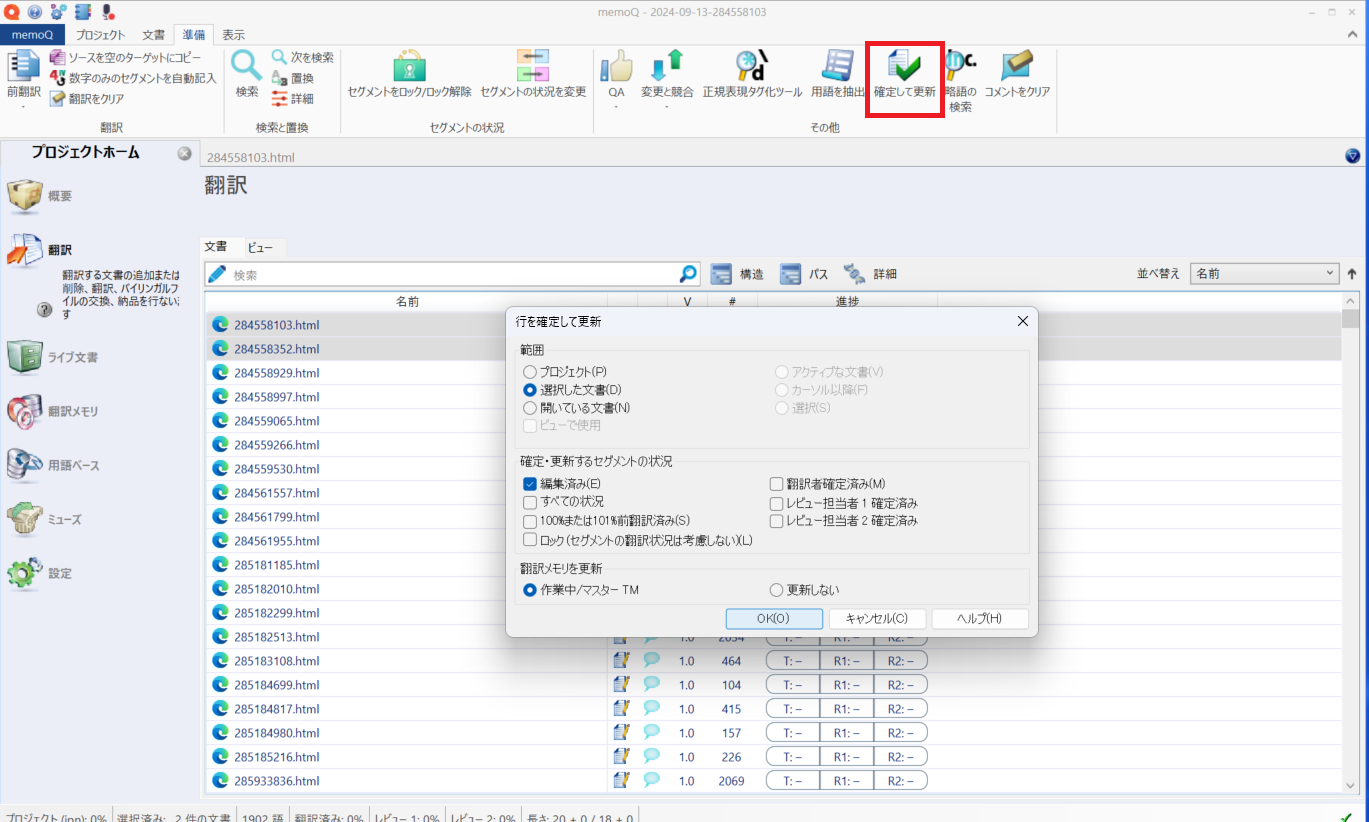
Task: Click the microphone dictation icon in the title bar
Action: tap(107, 12)
